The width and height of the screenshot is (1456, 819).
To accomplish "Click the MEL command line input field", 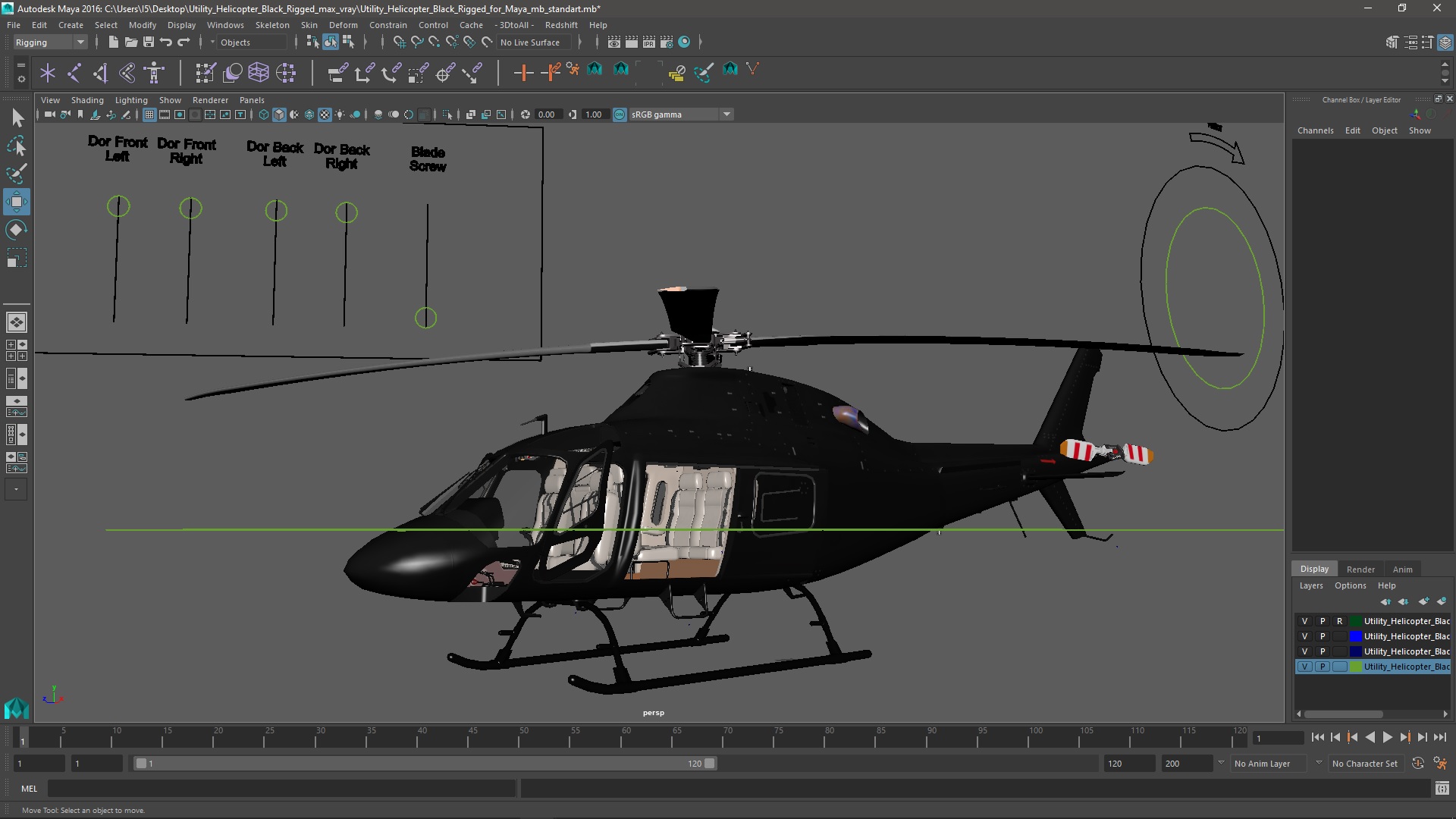I will tap(281, 789).
